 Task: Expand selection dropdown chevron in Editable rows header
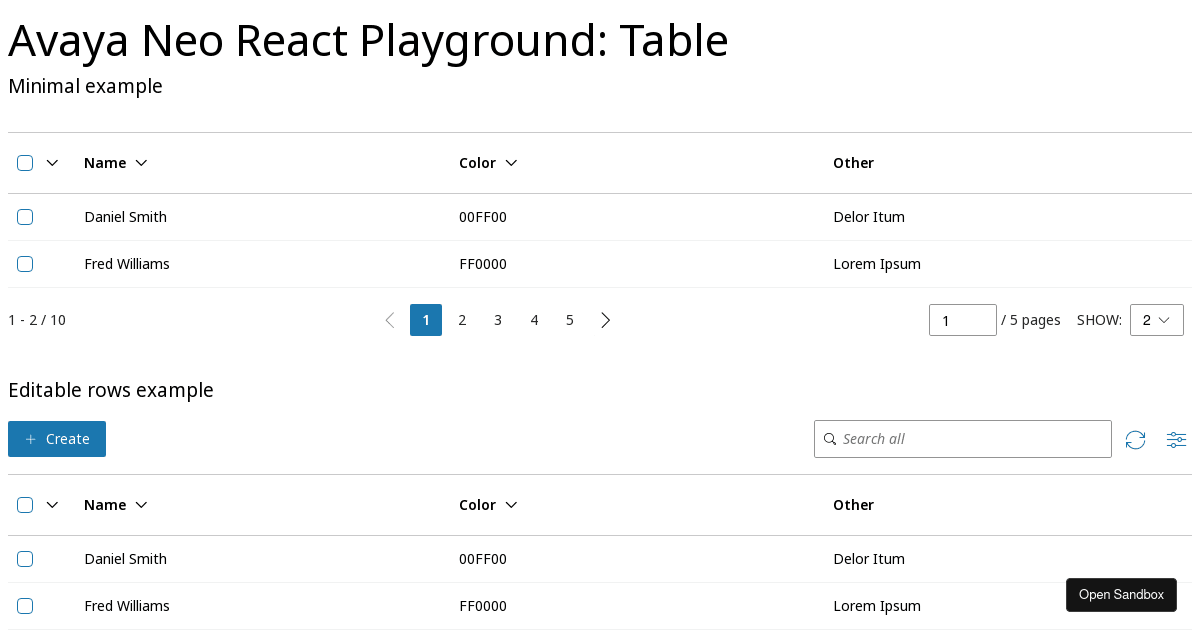click(53, 505)
